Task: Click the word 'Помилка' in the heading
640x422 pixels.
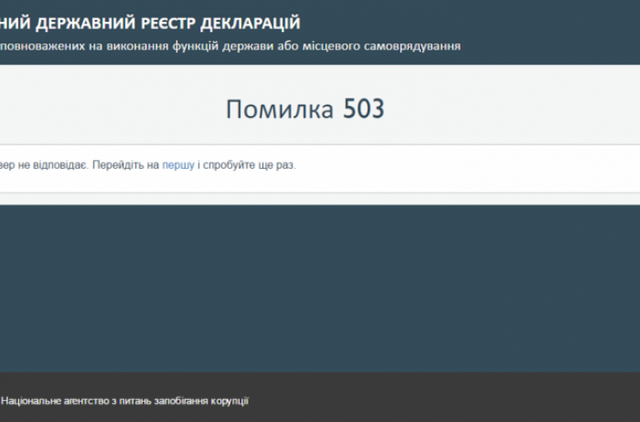Action: point(280,109)
